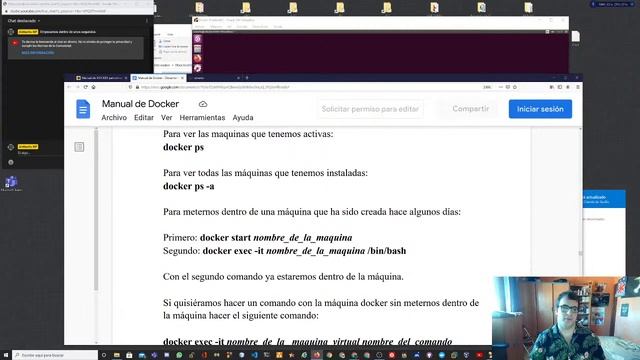The height and width of the screenshot is (360, 640).
Task: Switch to the first browser tab
Action: tap(101, 78)
